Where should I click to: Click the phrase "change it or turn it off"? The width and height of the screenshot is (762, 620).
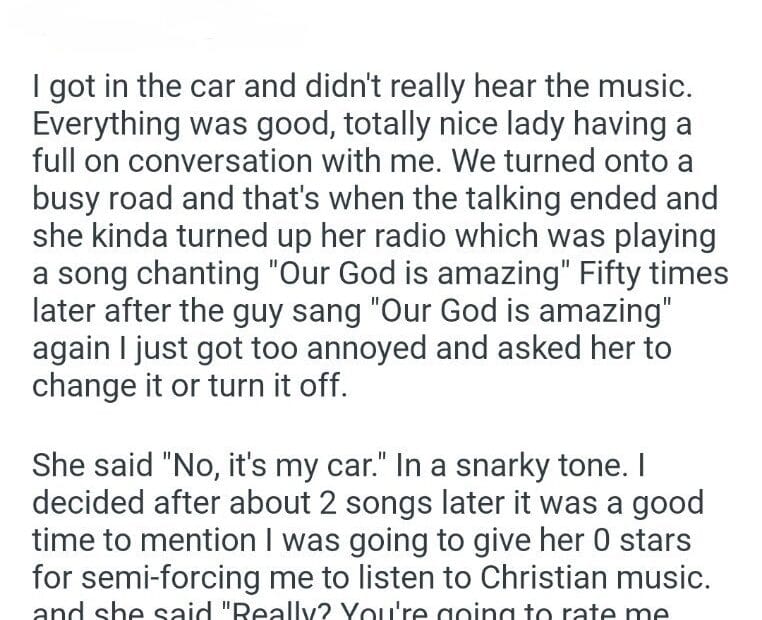[190, 384]
